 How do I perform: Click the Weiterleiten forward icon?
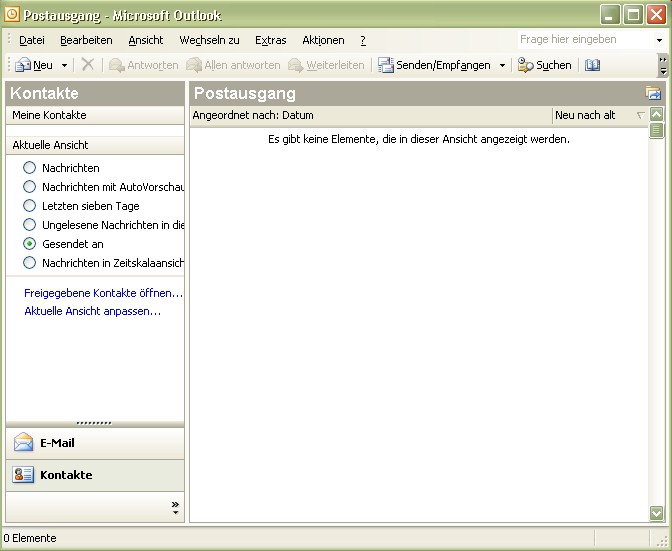[x=296, y=65]
